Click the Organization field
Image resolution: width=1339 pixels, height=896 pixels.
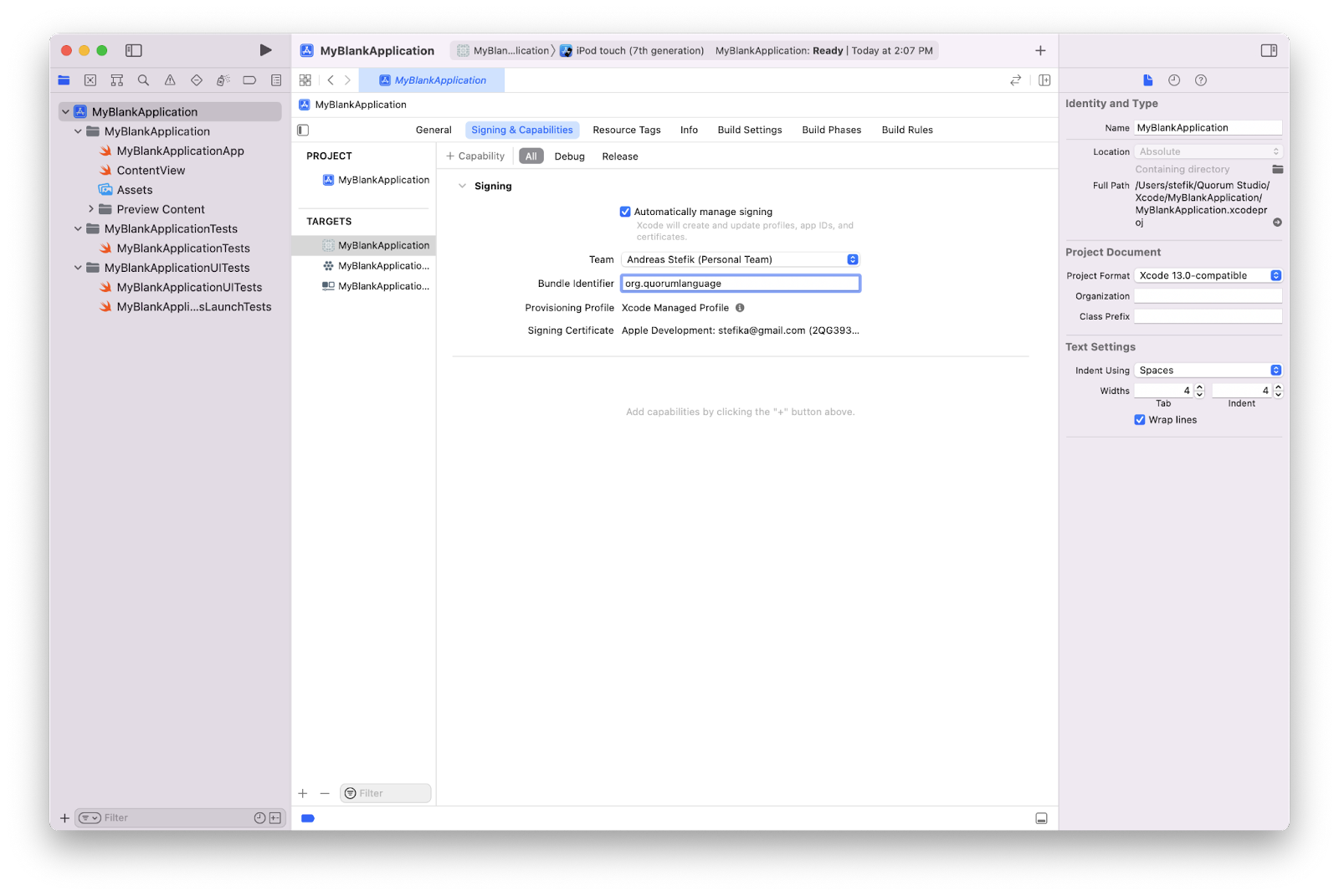coord(1208,296)
